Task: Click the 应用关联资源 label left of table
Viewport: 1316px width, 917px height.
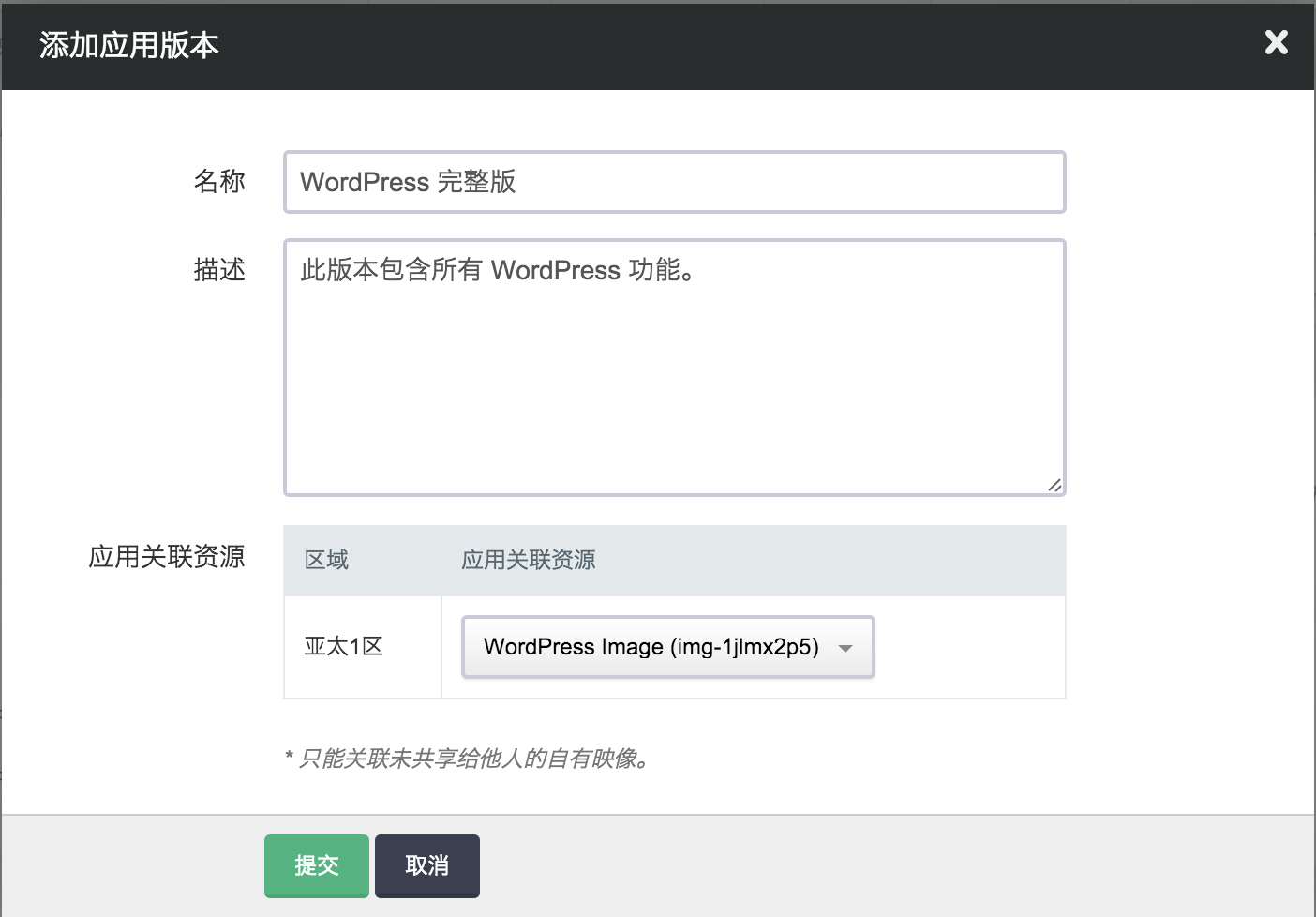Action: tap(167, 557)
